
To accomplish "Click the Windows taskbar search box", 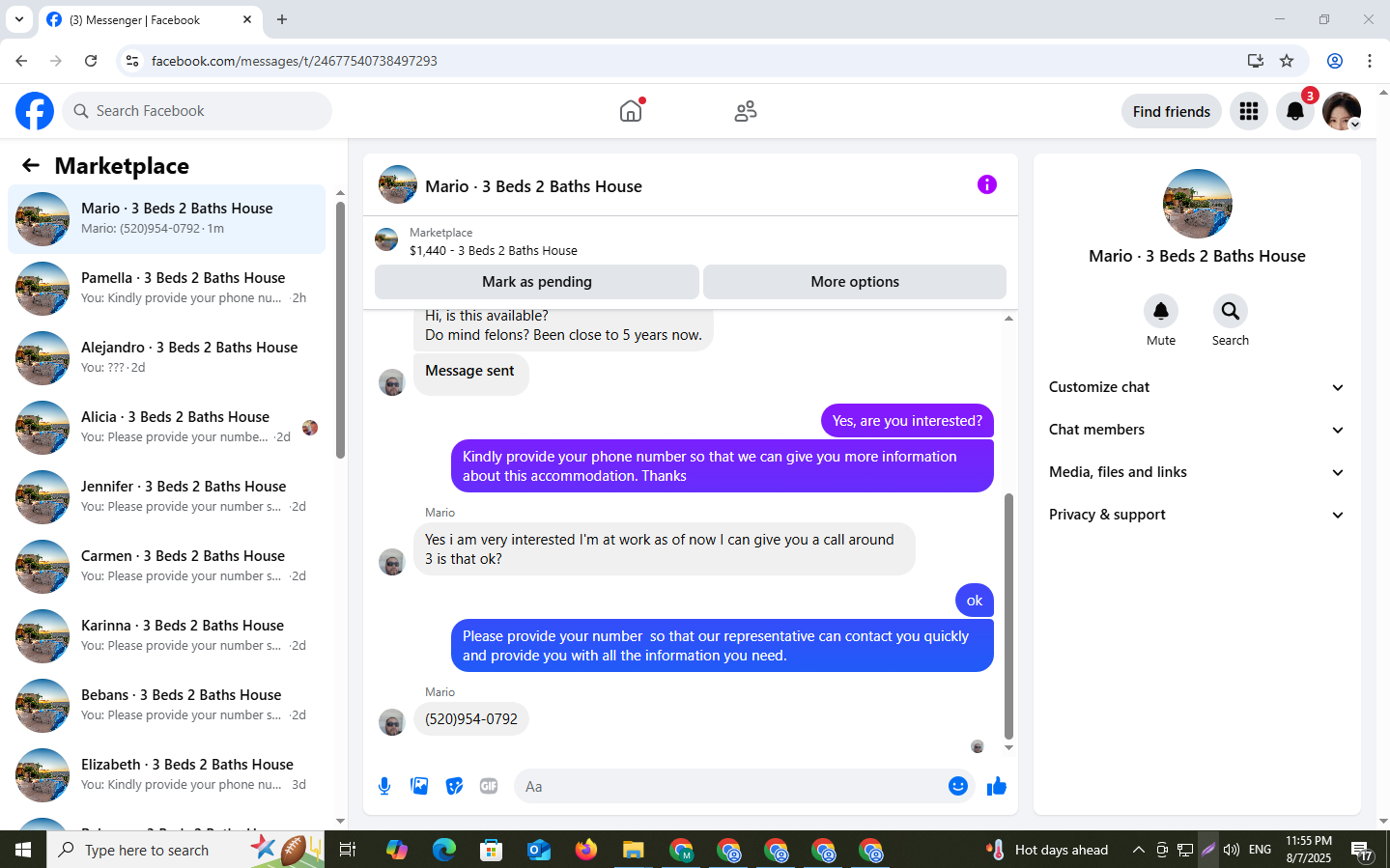I will point(185,850).
